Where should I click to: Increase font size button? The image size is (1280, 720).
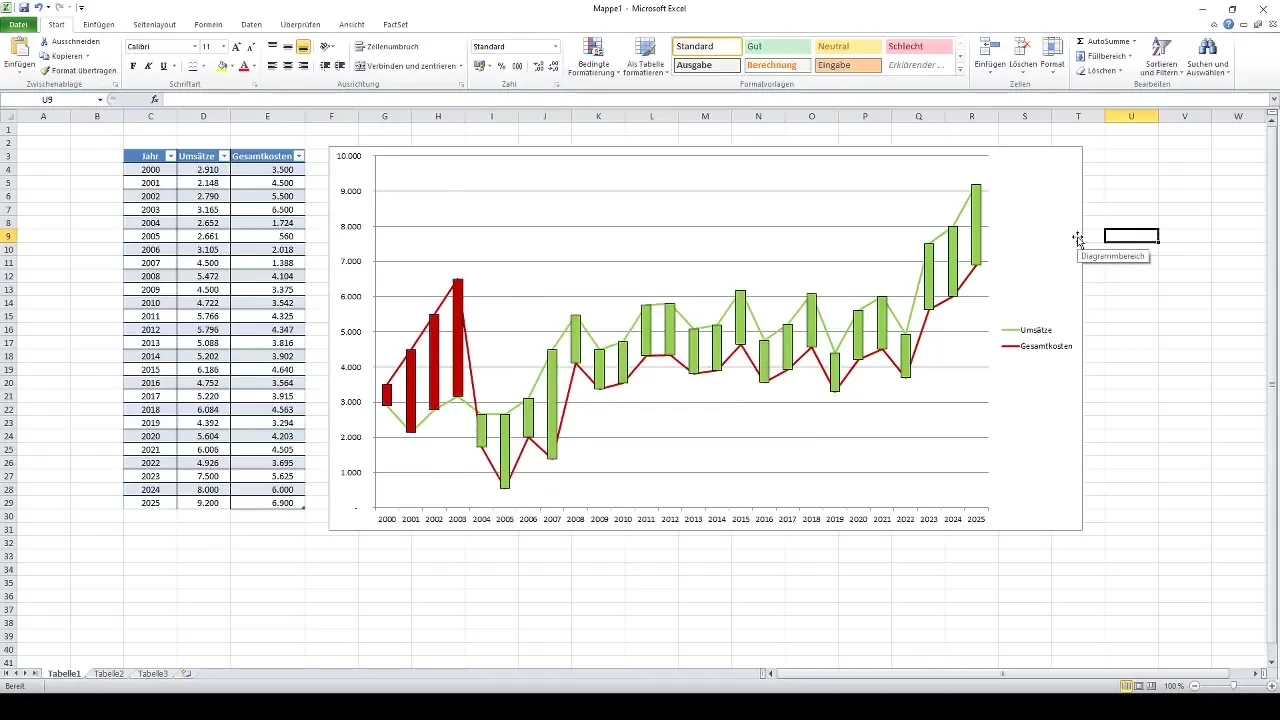point(236,47)
